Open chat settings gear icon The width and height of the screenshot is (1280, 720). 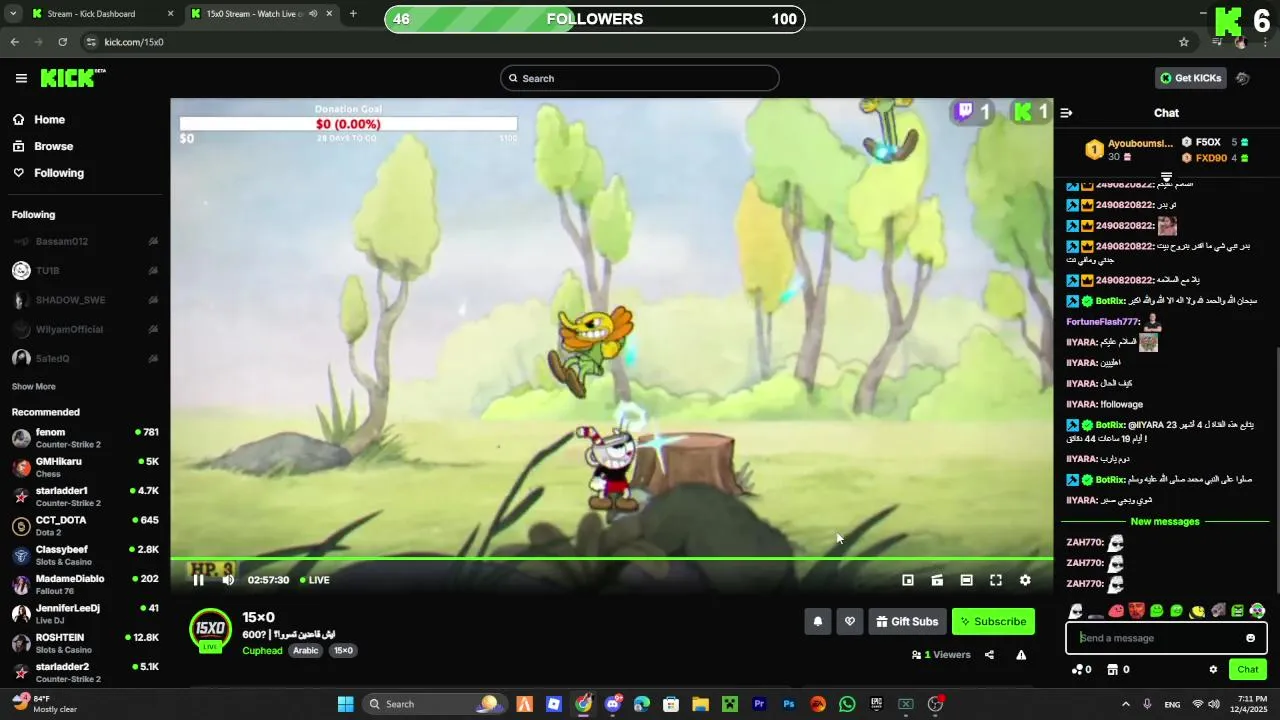tap(1213, 670)
